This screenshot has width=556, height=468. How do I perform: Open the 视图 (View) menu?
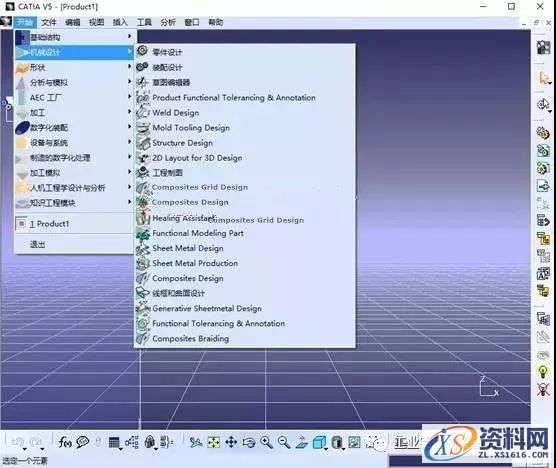(96, 22)
